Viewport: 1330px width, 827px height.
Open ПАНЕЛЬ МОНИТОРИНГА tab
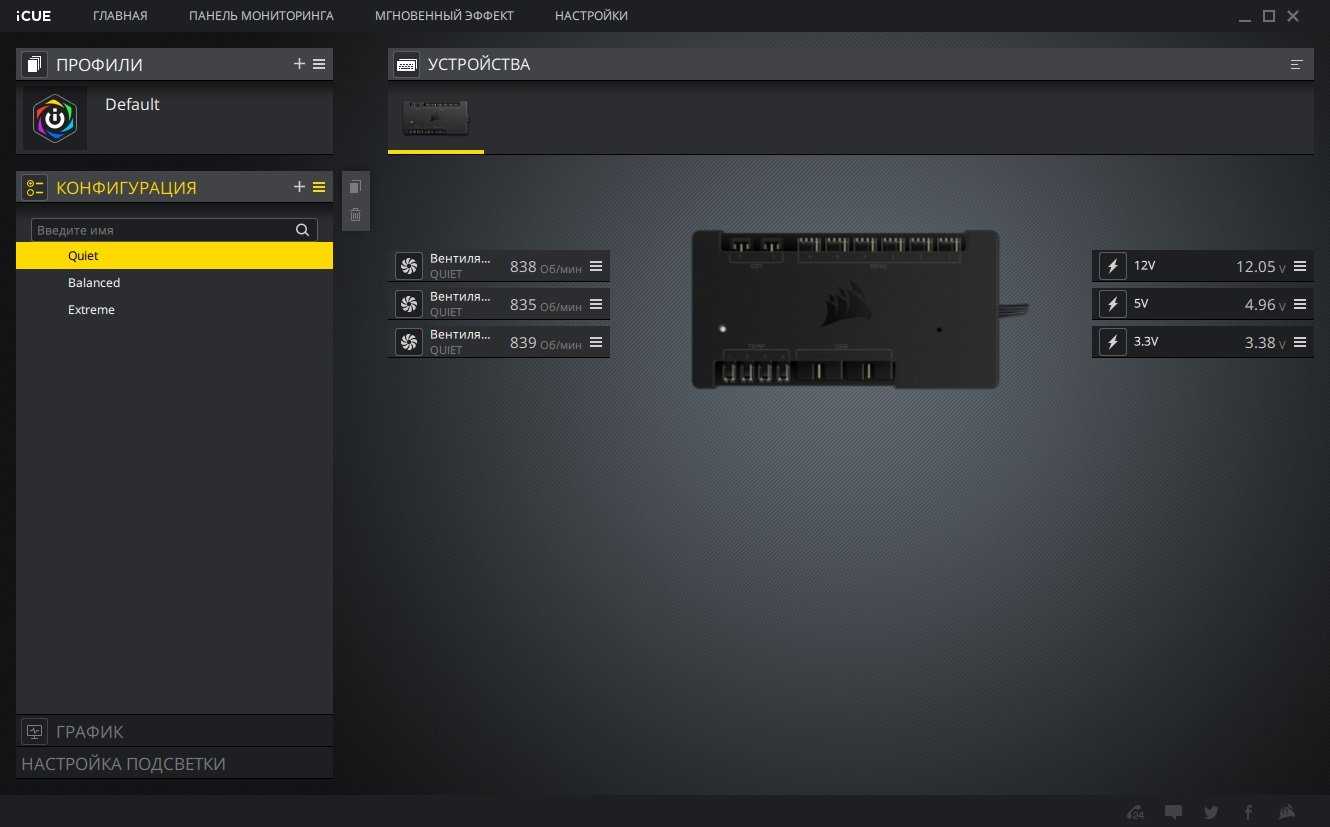click(261, 16)
